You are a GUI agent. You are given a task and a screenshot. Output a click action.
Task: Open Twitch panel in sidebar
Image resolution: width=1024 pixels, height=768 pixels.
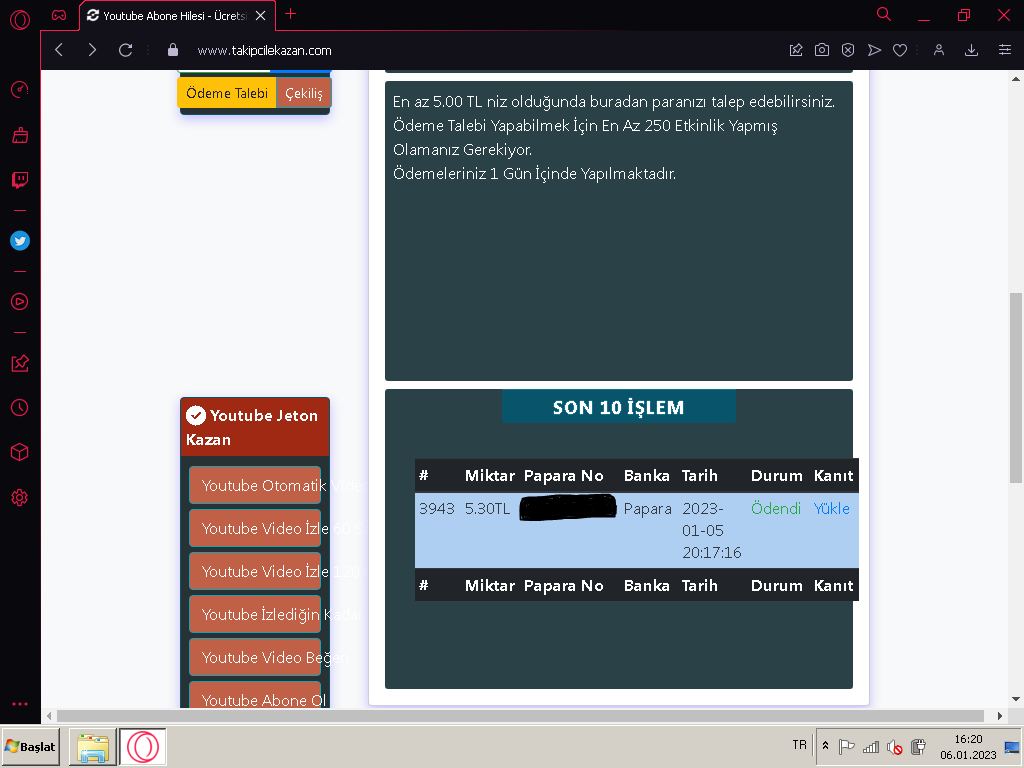(20, 180)
